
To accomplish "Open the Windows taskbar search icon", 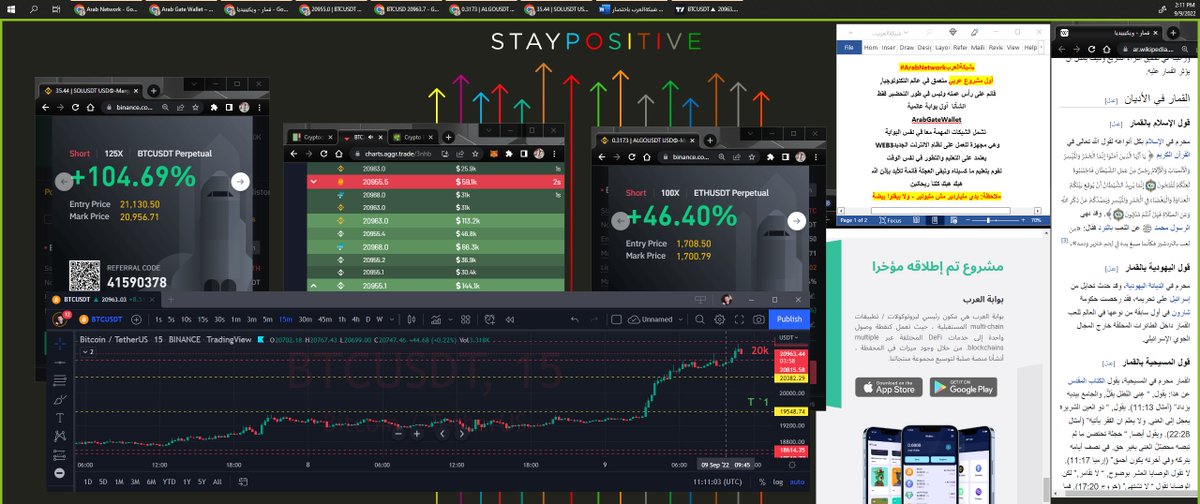I will coord(34,10).
